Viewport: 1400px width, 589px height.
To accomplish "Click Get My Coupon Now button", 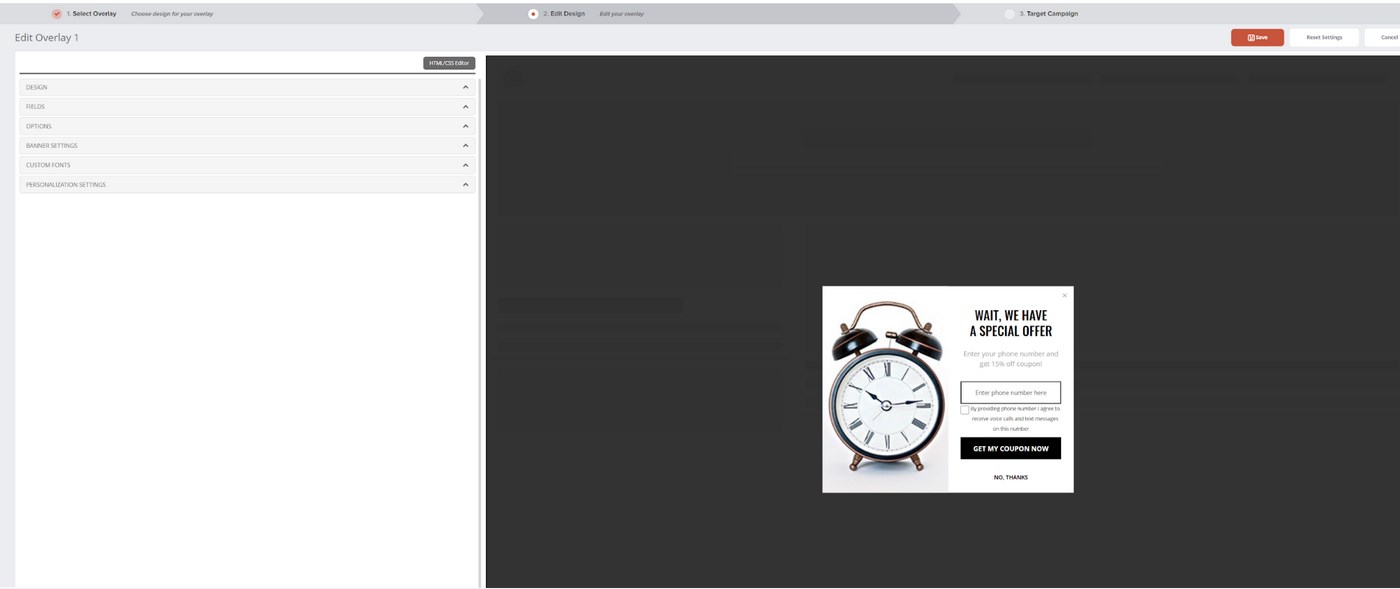I will tap(1010, 448).
